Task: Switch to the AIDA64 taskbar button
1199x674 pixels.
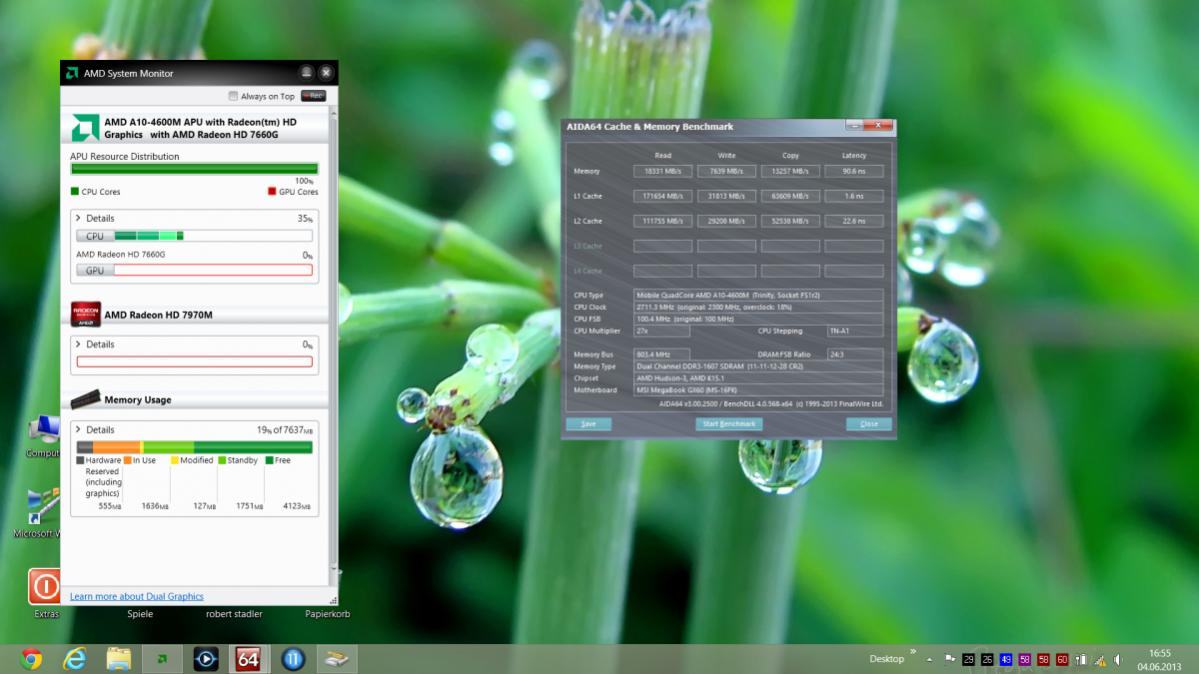Action: [249, 659]
